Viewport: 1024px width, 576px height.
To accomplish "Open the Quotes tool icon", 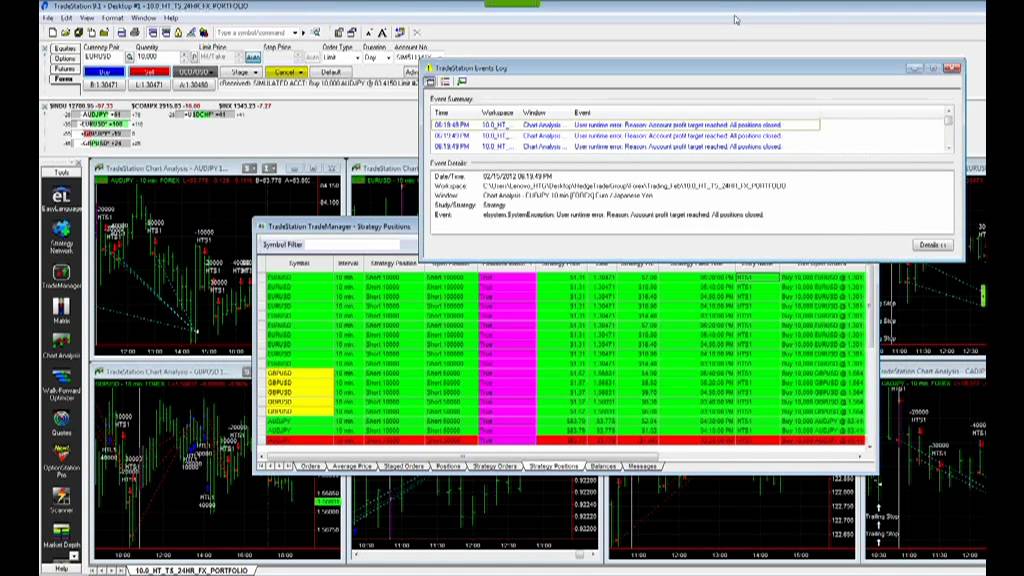I will click(61, 422).
